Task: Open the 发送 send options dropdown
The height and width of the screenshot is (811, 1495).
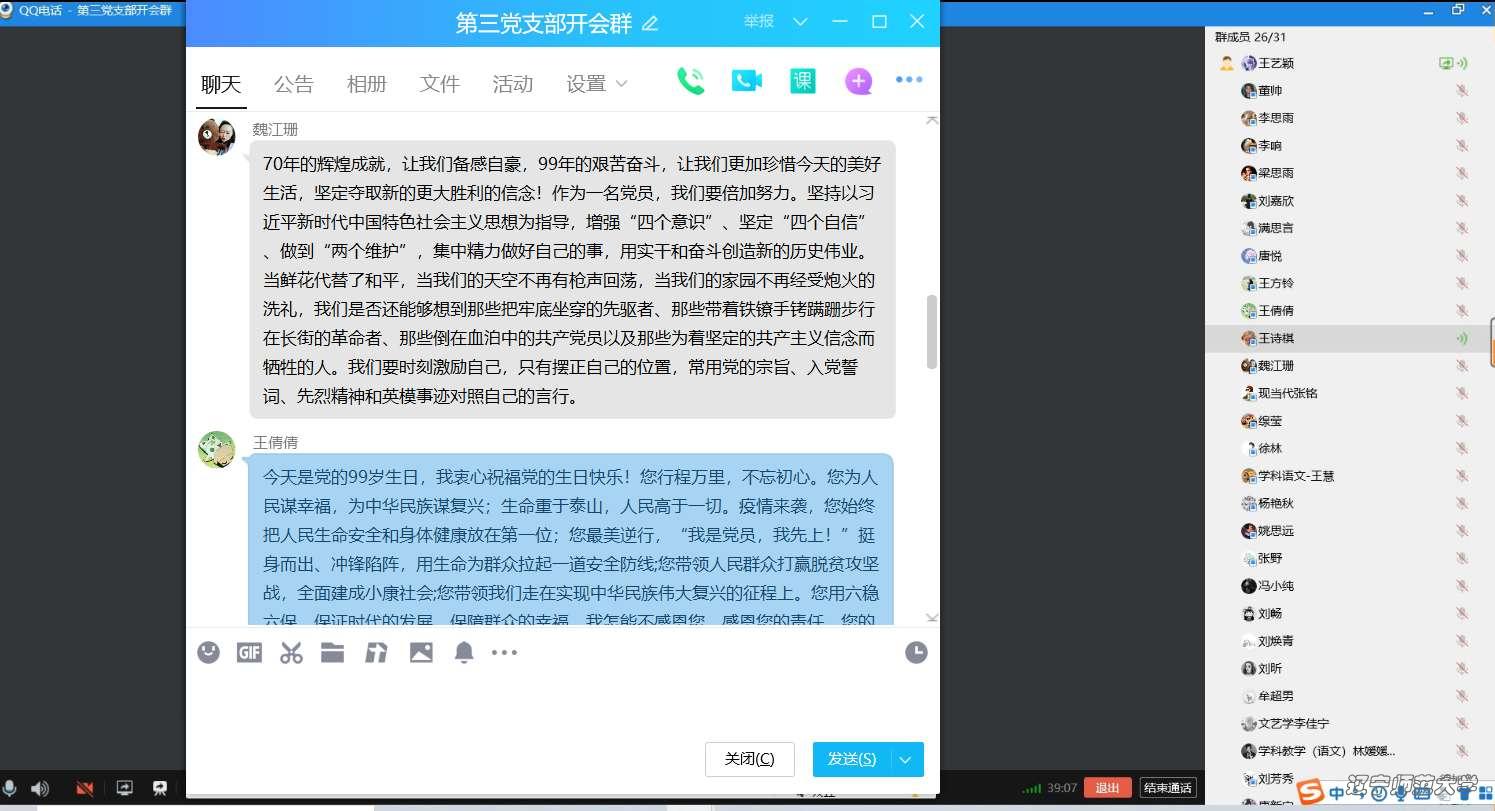Action: coord(906,759)
